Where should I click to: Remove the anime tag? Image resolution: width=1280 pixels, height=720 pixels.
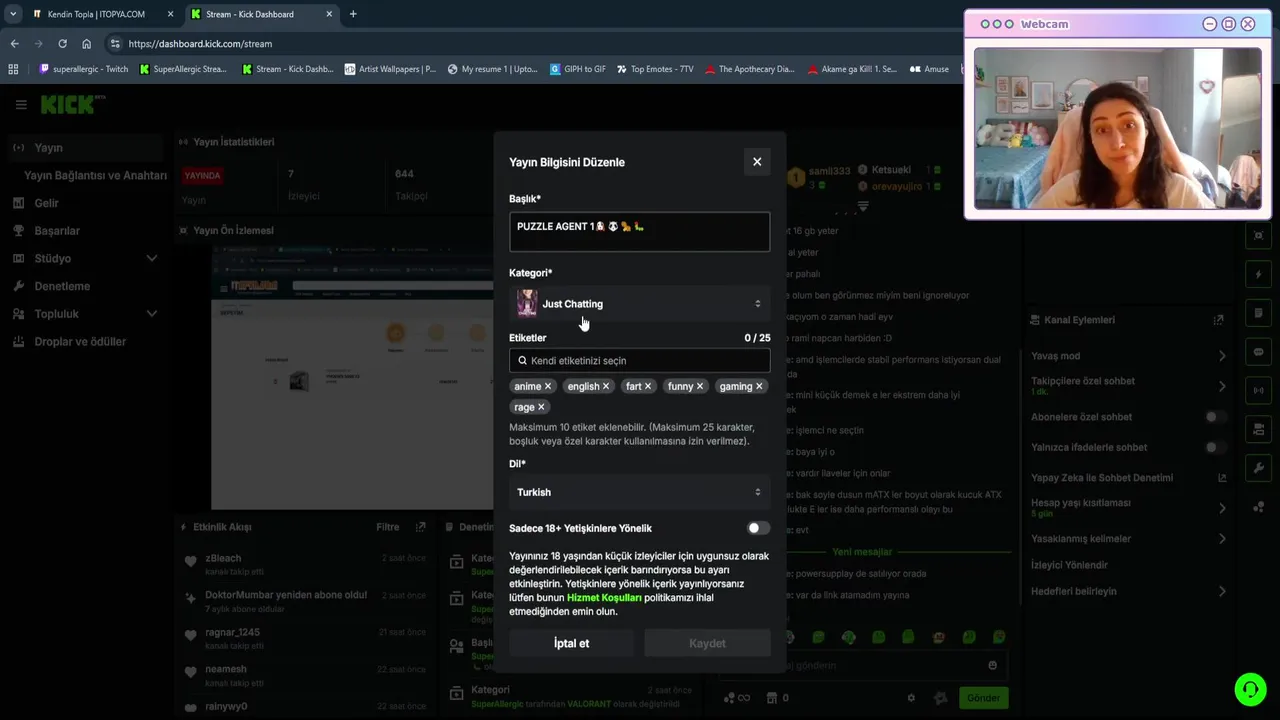(548, 386)
